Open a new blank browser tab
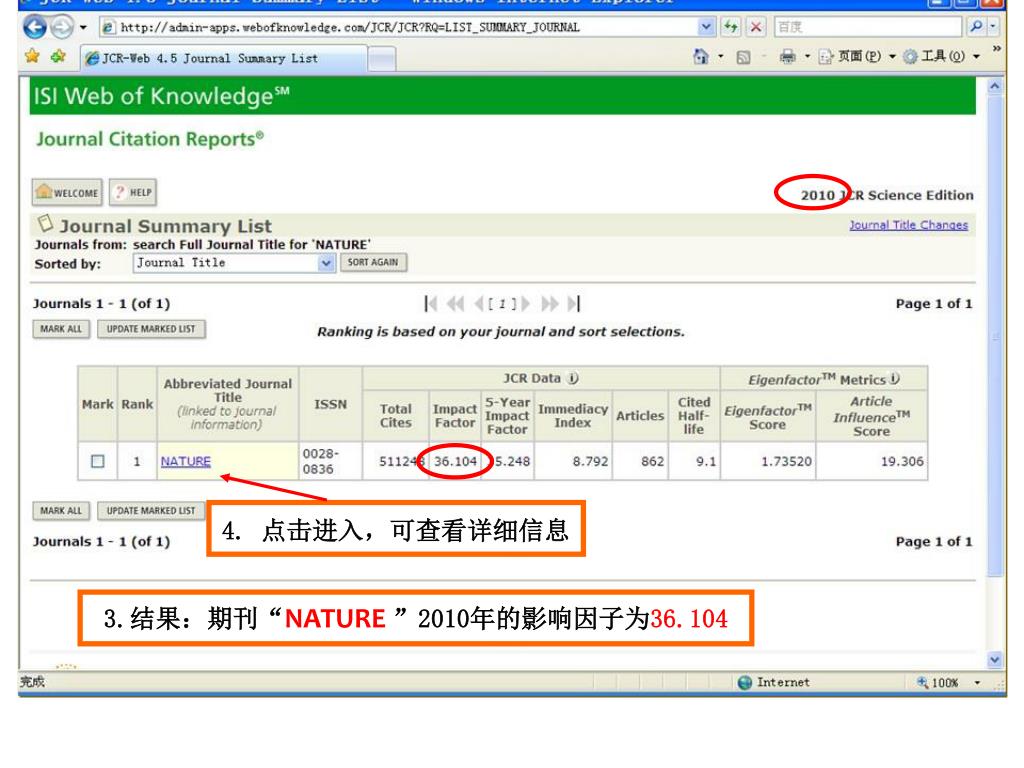Image resolution: width=1024 pixels, height=768 pixels. coord(382,59)
